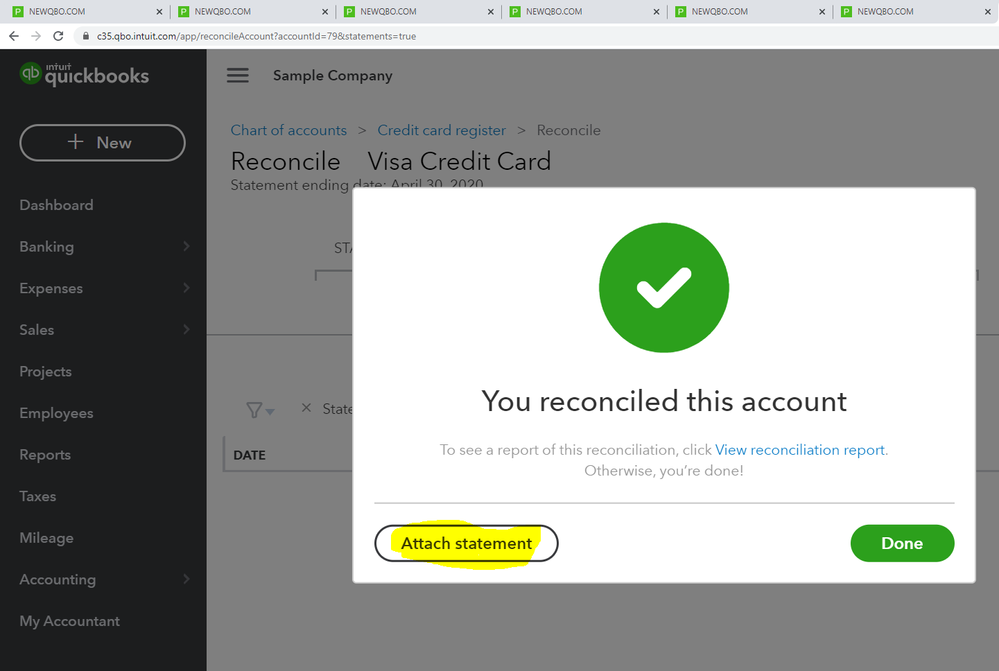Click the + New button
The height and width of the screenshot is (671, 999).
pyautogui.click(x=102, y=143)
